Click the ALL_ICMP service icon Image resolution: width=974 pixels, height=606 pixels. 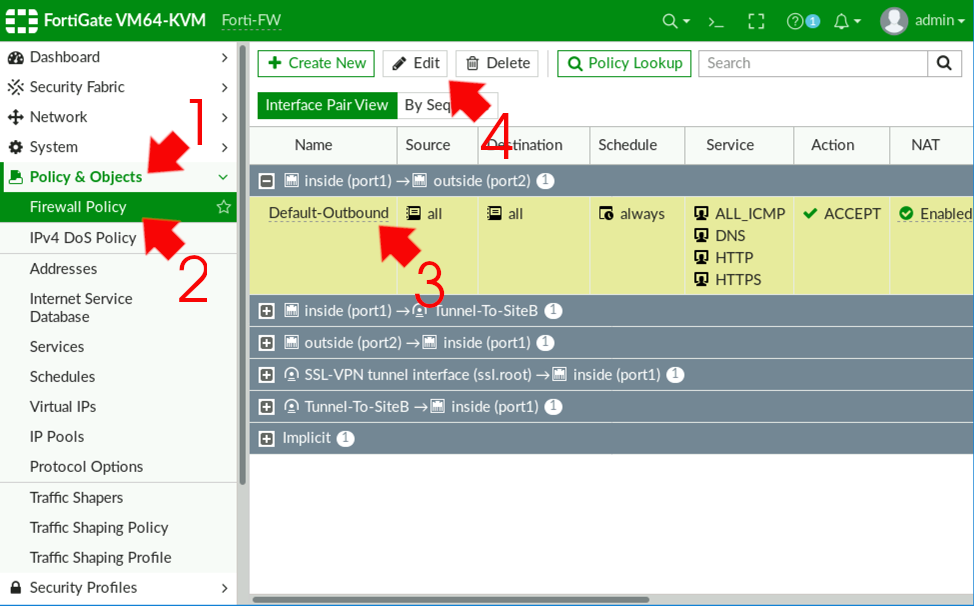pyautogui.click(x=701, y=214)
